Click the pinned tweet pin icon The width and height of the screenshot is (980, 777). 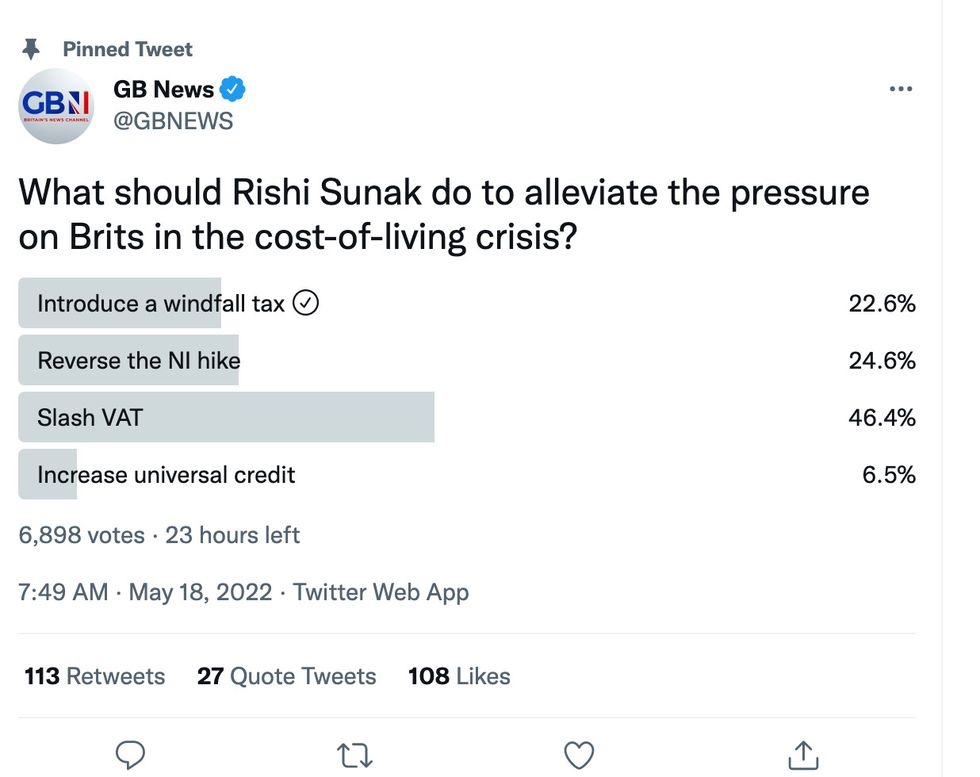[33, 48]
